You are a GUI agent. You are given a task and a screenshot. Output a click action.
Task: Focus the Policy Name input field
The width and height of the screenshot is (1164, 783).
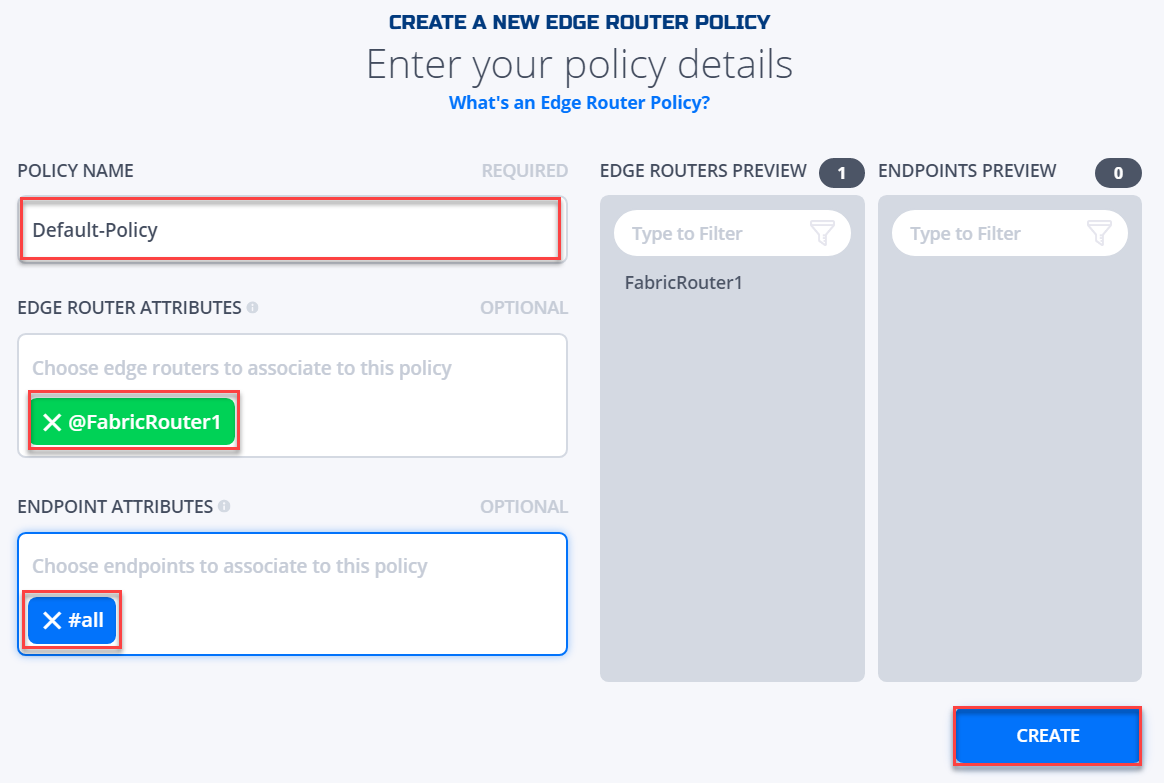pos(292,229)
